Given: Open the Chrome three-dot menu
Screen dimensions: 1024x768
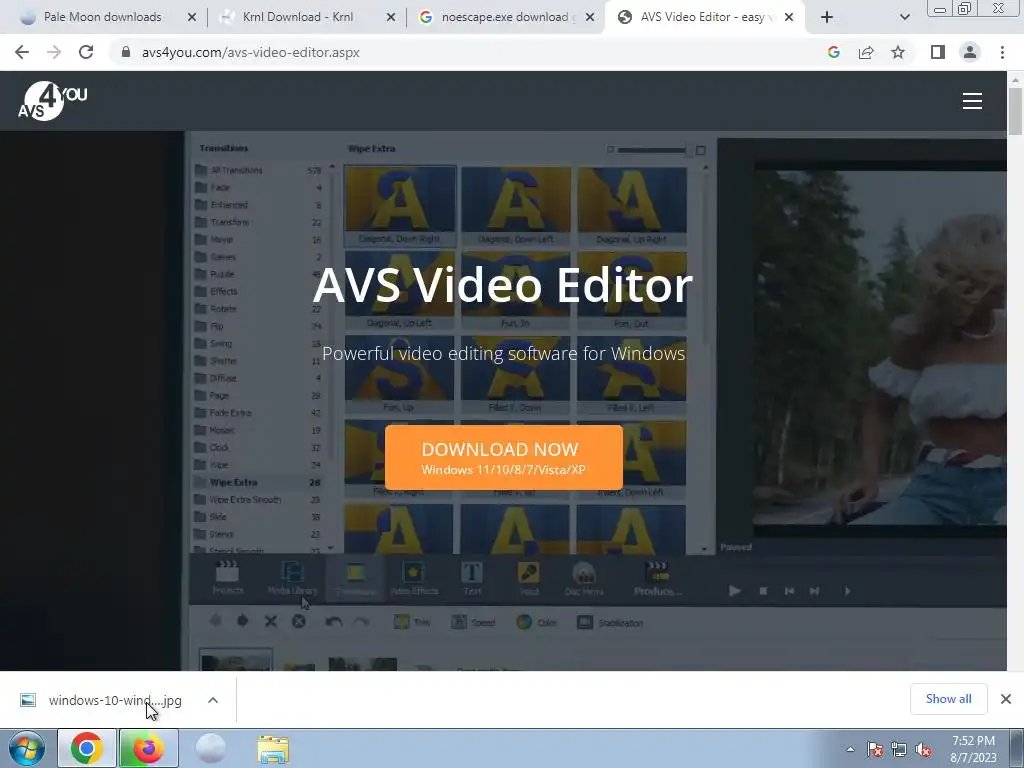Looking at the screenshot, I should pyautogui.click(x=1002, y=52).
